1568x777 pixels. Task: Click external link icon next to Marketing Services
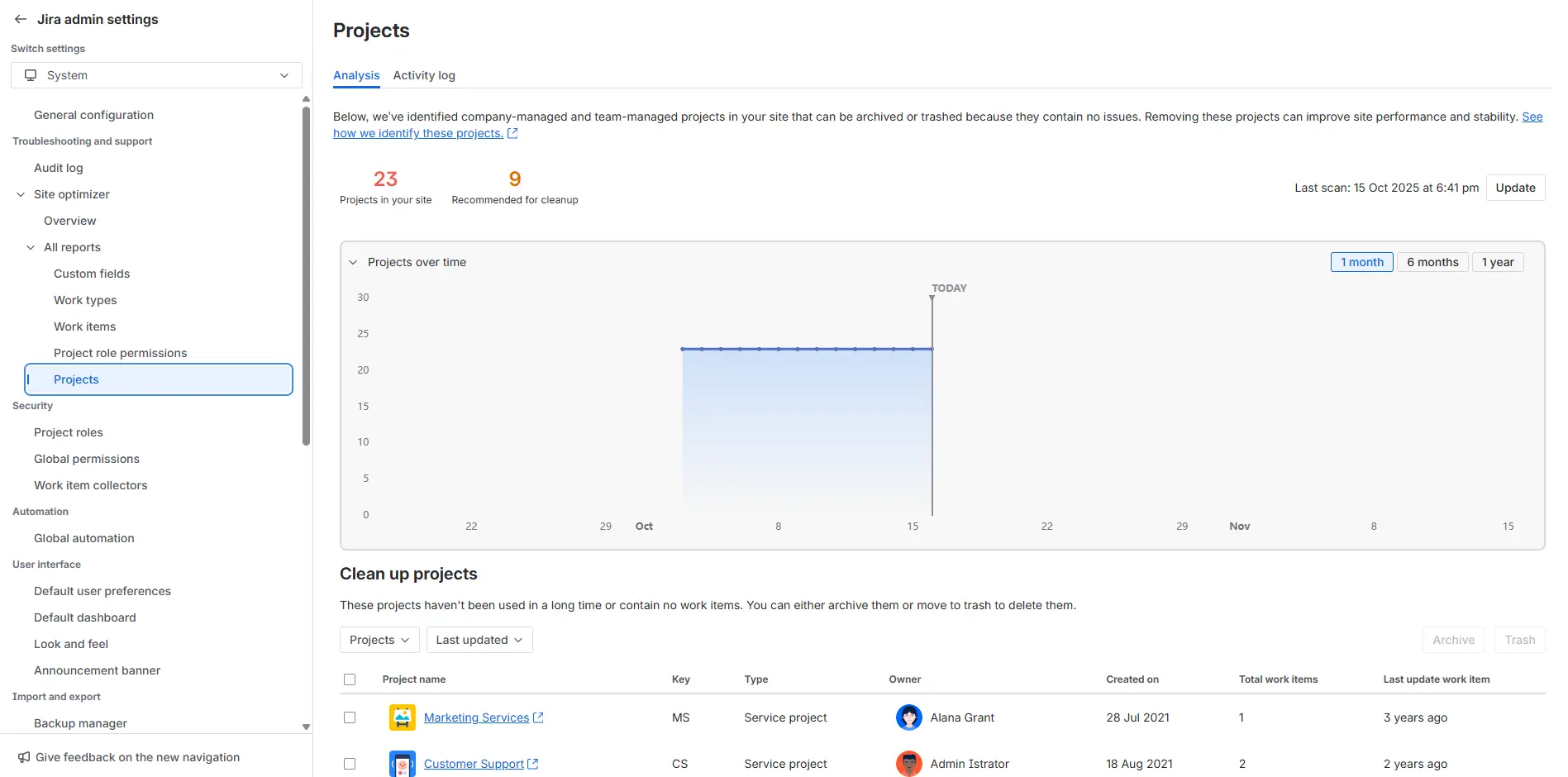click(x=538, y=717)
